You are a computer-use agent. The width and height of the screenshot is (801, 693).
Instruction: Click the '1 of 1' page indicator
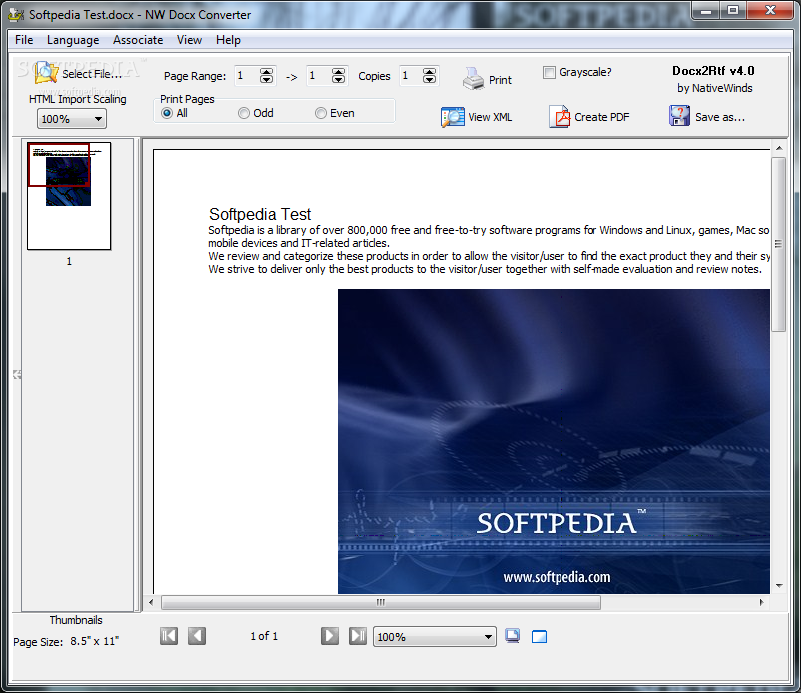point(264,636)
